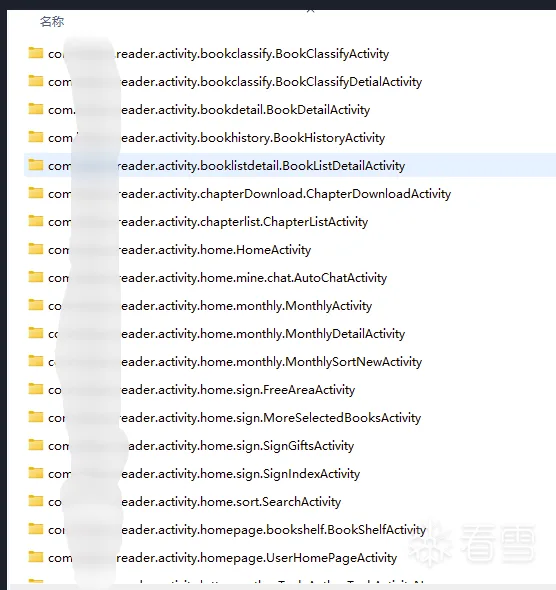Viewport: 556px width, 590px height.
Task: Click folder name ending sign.SignIndexActivity
Action: click(204, 474)
